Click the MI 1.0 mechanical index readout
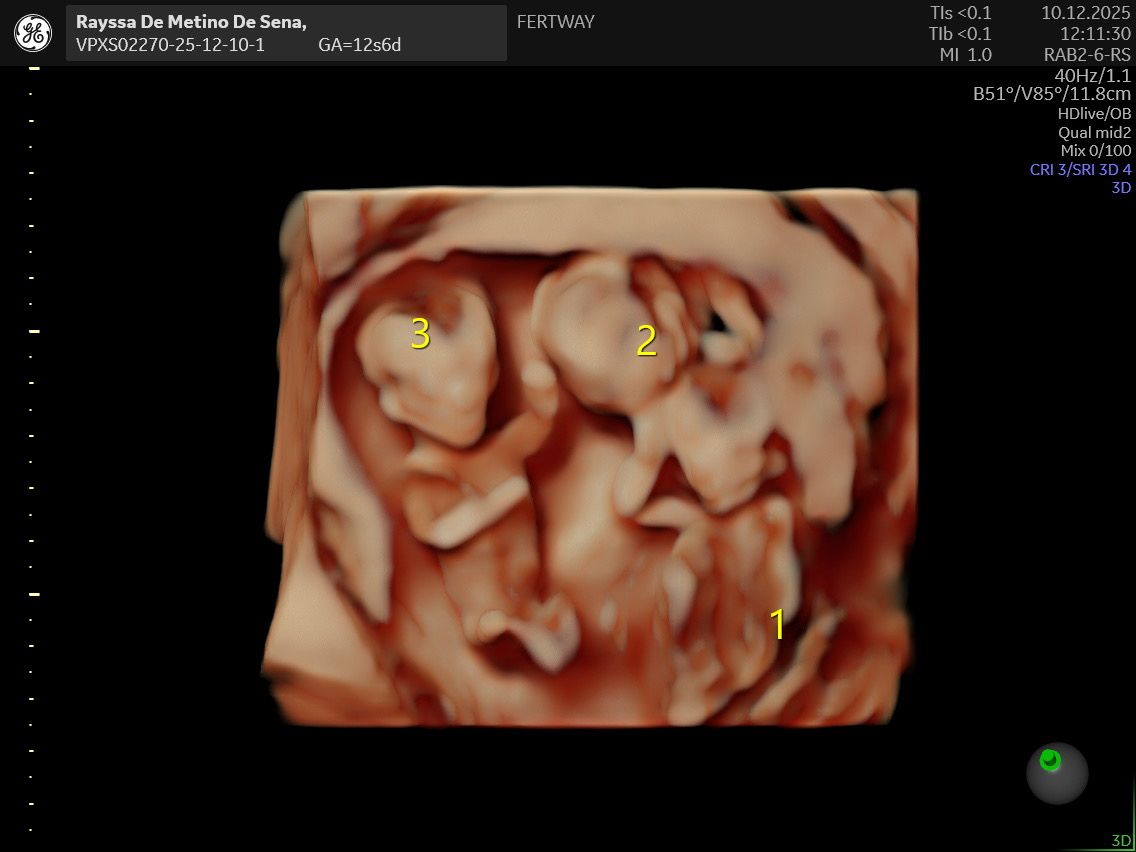Viewport: 1136px width, 852px height. click(x=965, y=55)
